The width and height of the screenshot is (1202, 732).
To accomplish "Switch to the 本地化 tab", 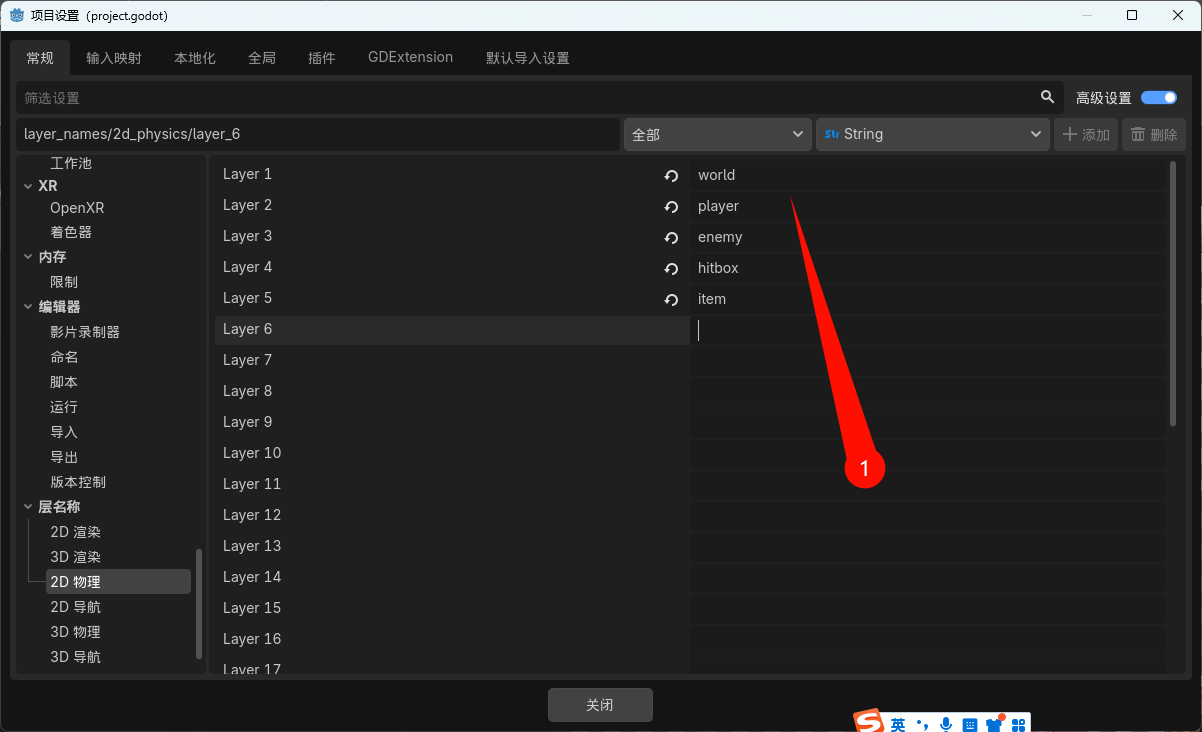I will click(x=195, y=58).
